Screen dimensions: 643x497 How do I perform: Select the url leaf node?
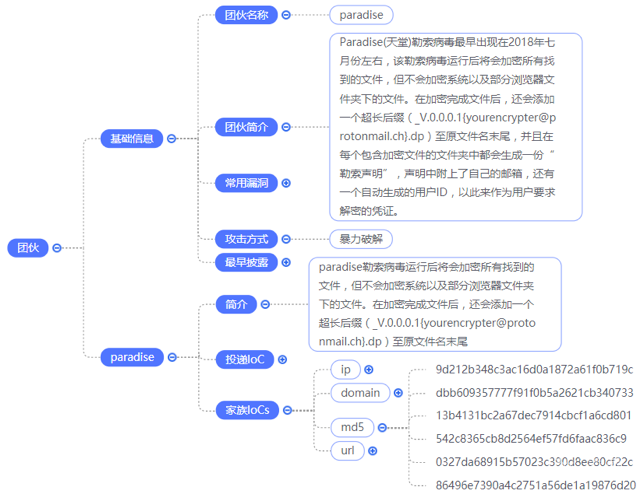click(347, 451)
